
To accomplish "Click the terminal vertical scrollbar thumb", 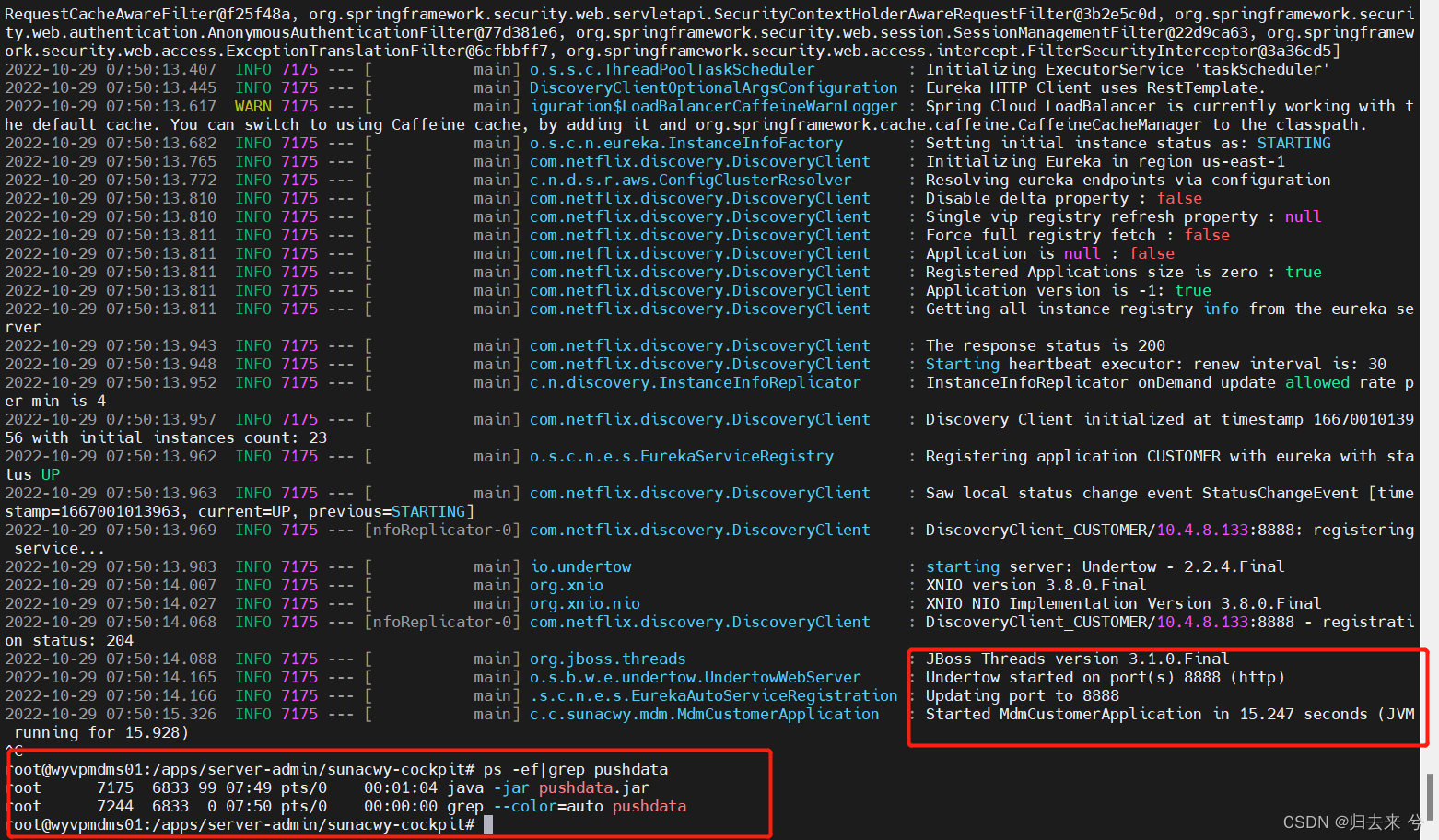I will (1431, 799).
